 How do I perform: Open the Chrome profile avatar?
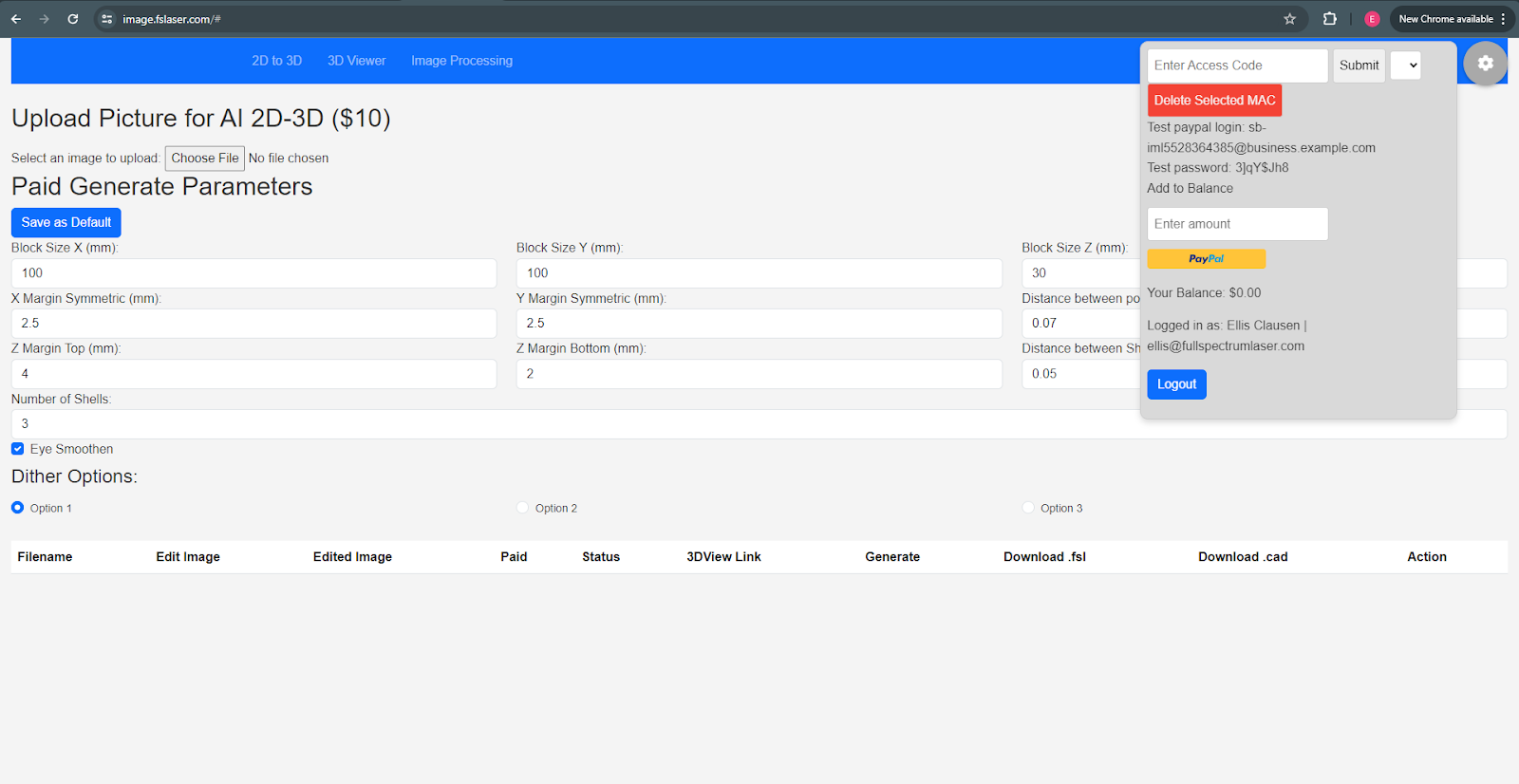(x=1371, y=19)
